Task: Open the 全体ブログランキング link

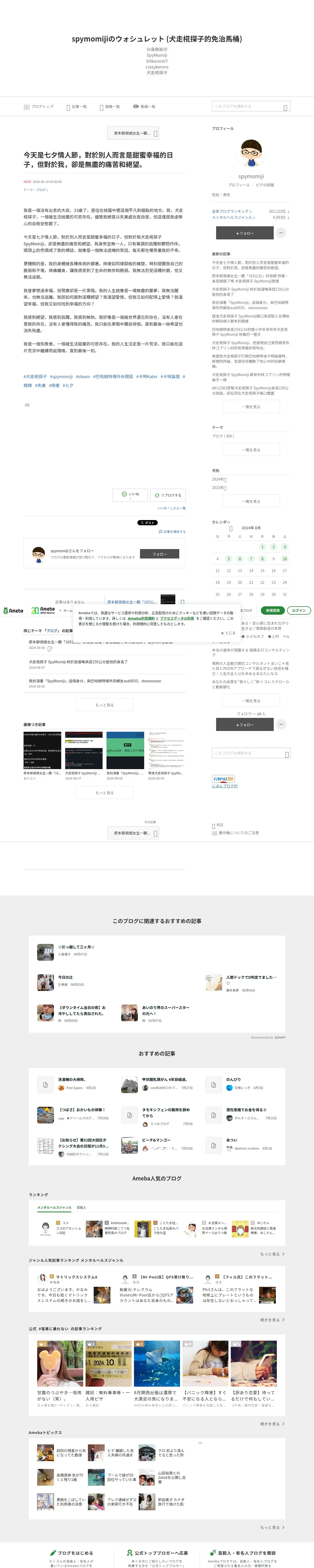Action: click(x=231, y=211)
